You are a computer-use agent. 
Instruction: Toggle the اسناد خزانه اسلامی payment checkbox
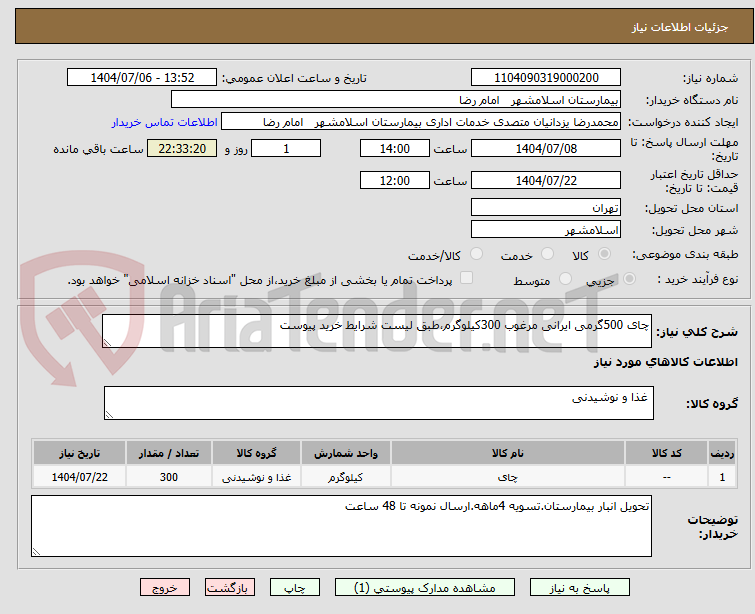[x=466, y=278]
